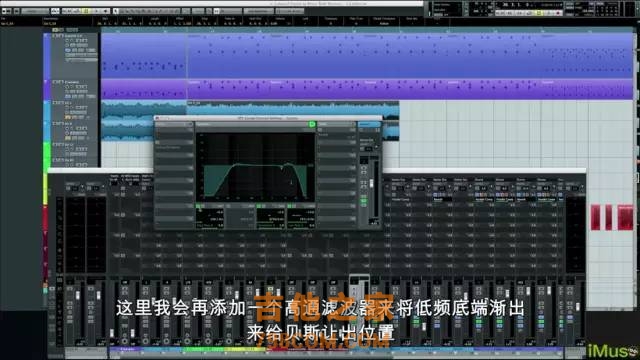The height and width of the screenshot is (360, 640).
Task: Click the waveform icon button in the top toolbar
Action: [x=55, y=11]
